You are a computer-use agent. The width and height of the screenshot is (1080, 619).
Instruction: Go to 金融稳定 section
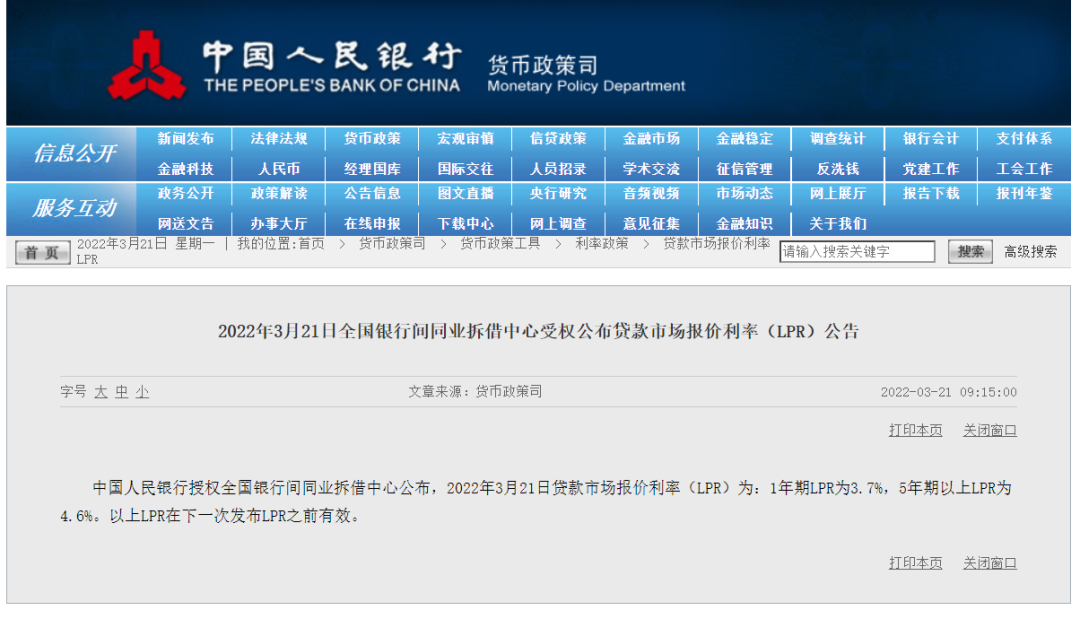(744, 138)
